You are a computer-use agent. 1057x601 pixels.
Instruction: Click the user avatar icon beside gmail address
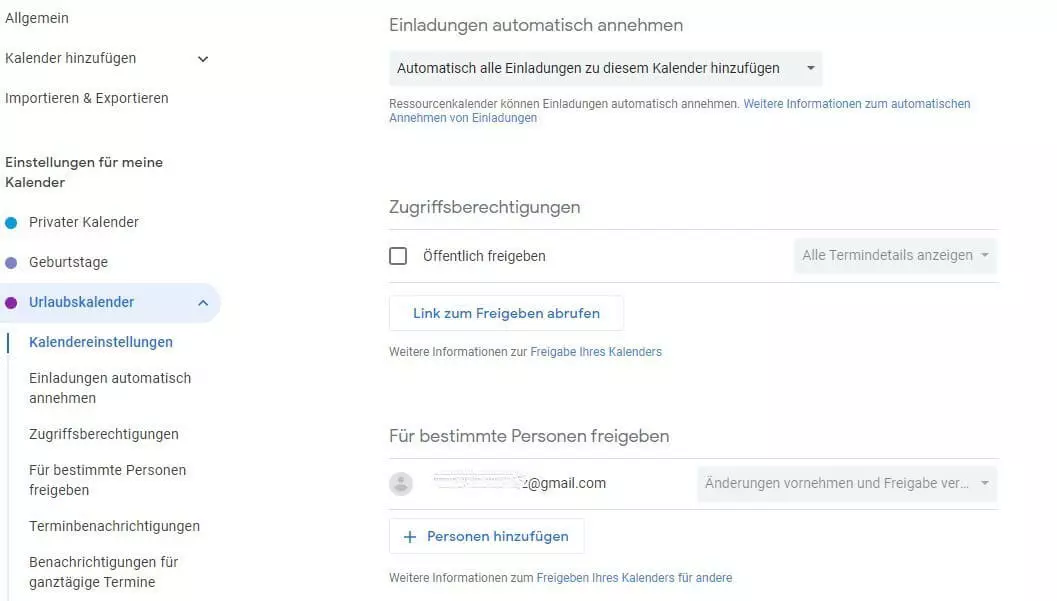coord(401,484)
